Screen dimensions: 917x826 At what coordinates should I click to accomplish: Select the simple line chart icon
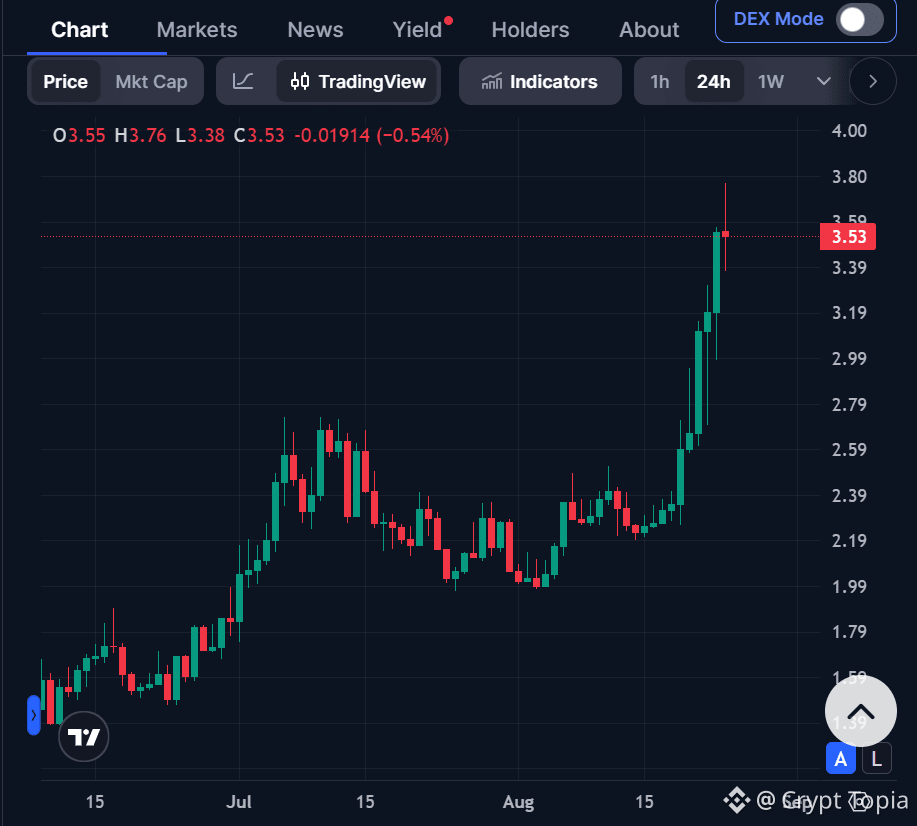(x=243, y=81)
